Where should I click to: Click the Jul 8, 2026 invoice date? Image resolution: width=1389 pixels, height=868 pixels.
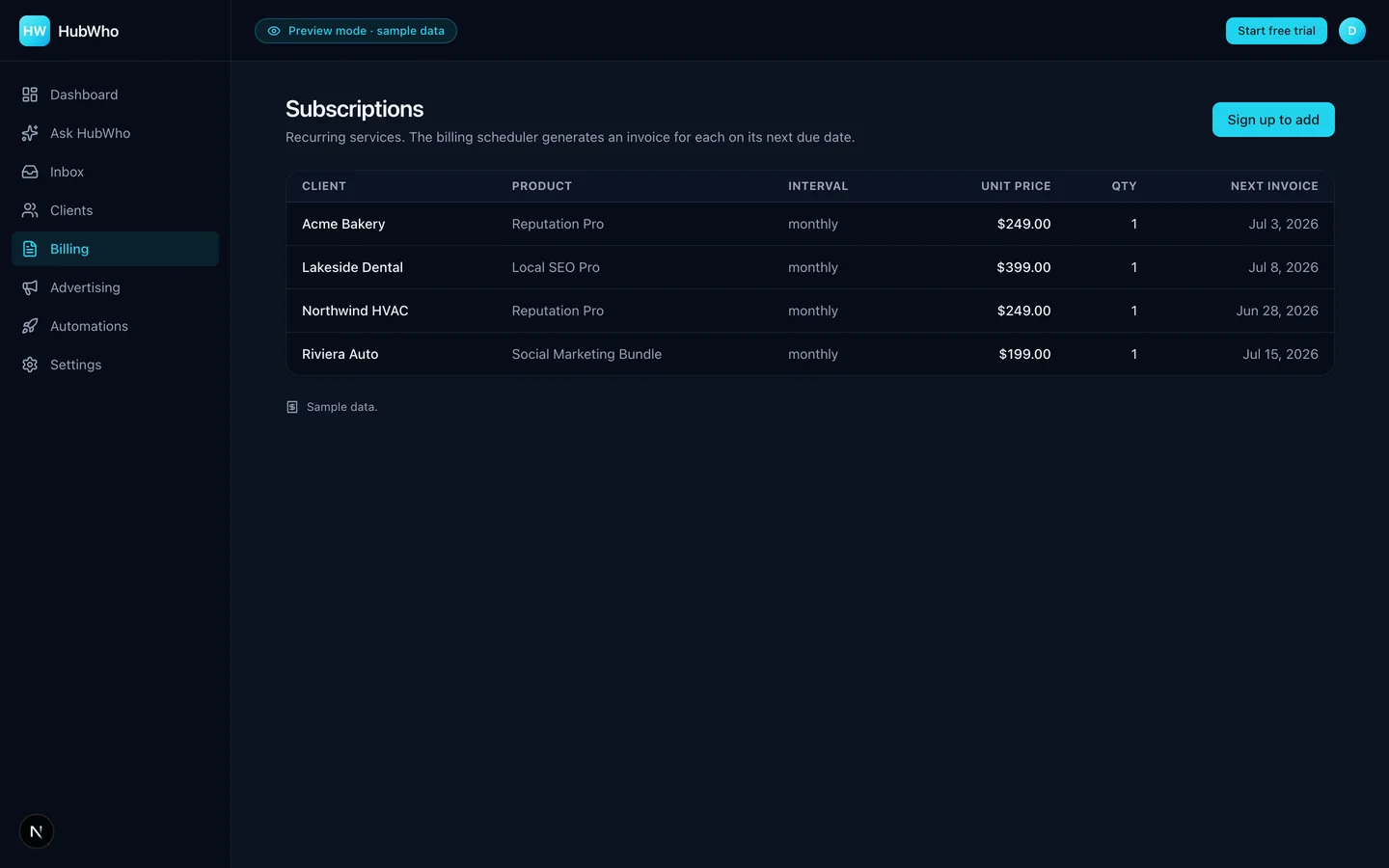[x=1283, y=267]
